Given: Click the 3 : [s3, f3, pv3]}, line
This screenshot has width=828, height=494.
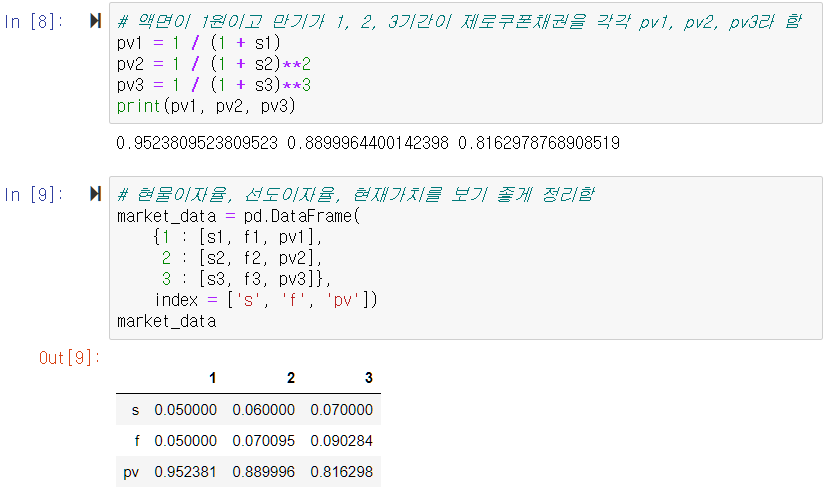Looking at the screenshot, I should coord(246,279).
